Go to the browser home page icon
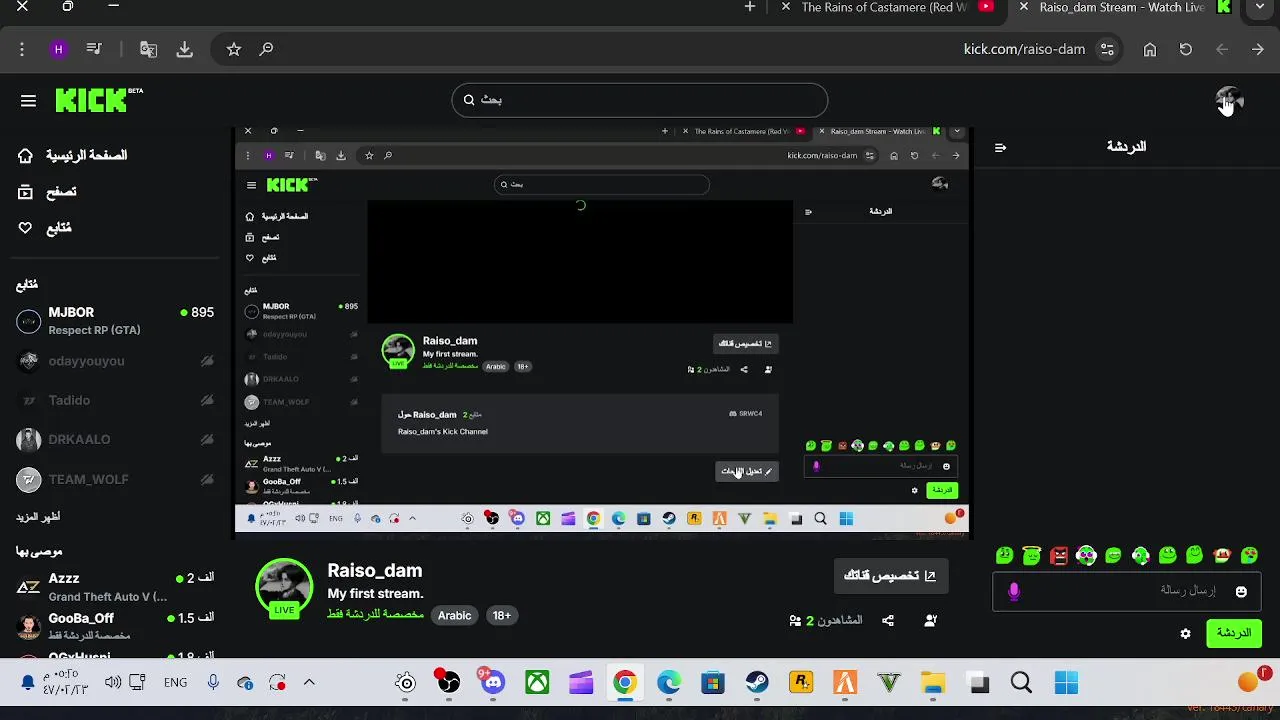Image resolution: width=1280 pixels, height=720 pixels. [1150, 49]
